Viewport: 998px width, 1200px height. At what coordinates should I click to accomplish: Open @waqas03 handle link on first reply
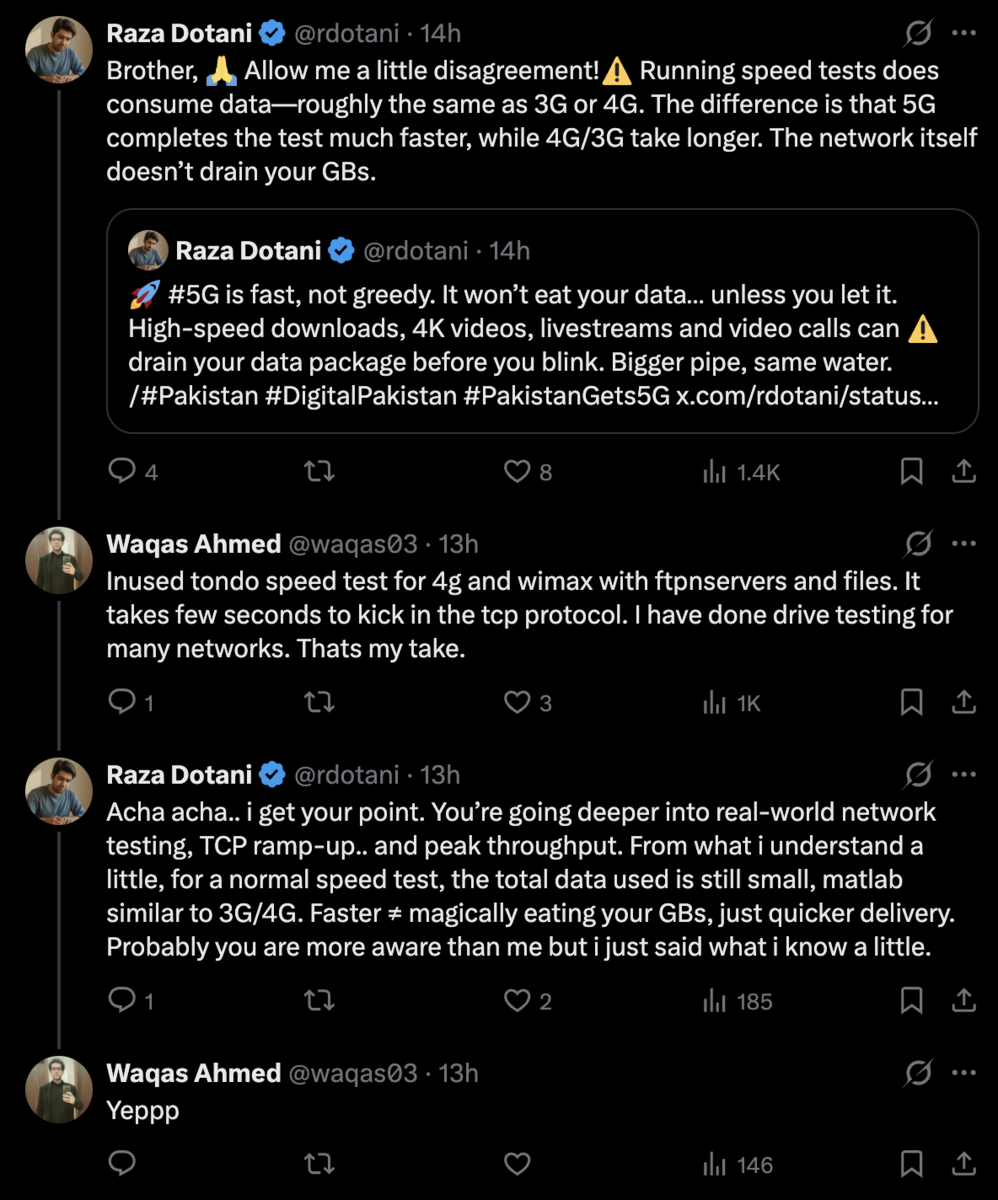(353, 544)
